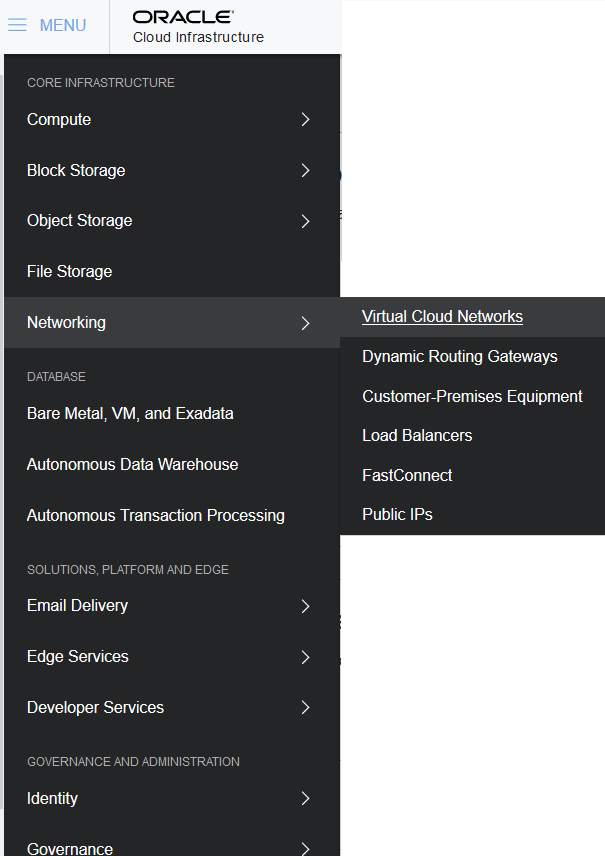Open Autonomous Transaction Processing

[154, 515]
